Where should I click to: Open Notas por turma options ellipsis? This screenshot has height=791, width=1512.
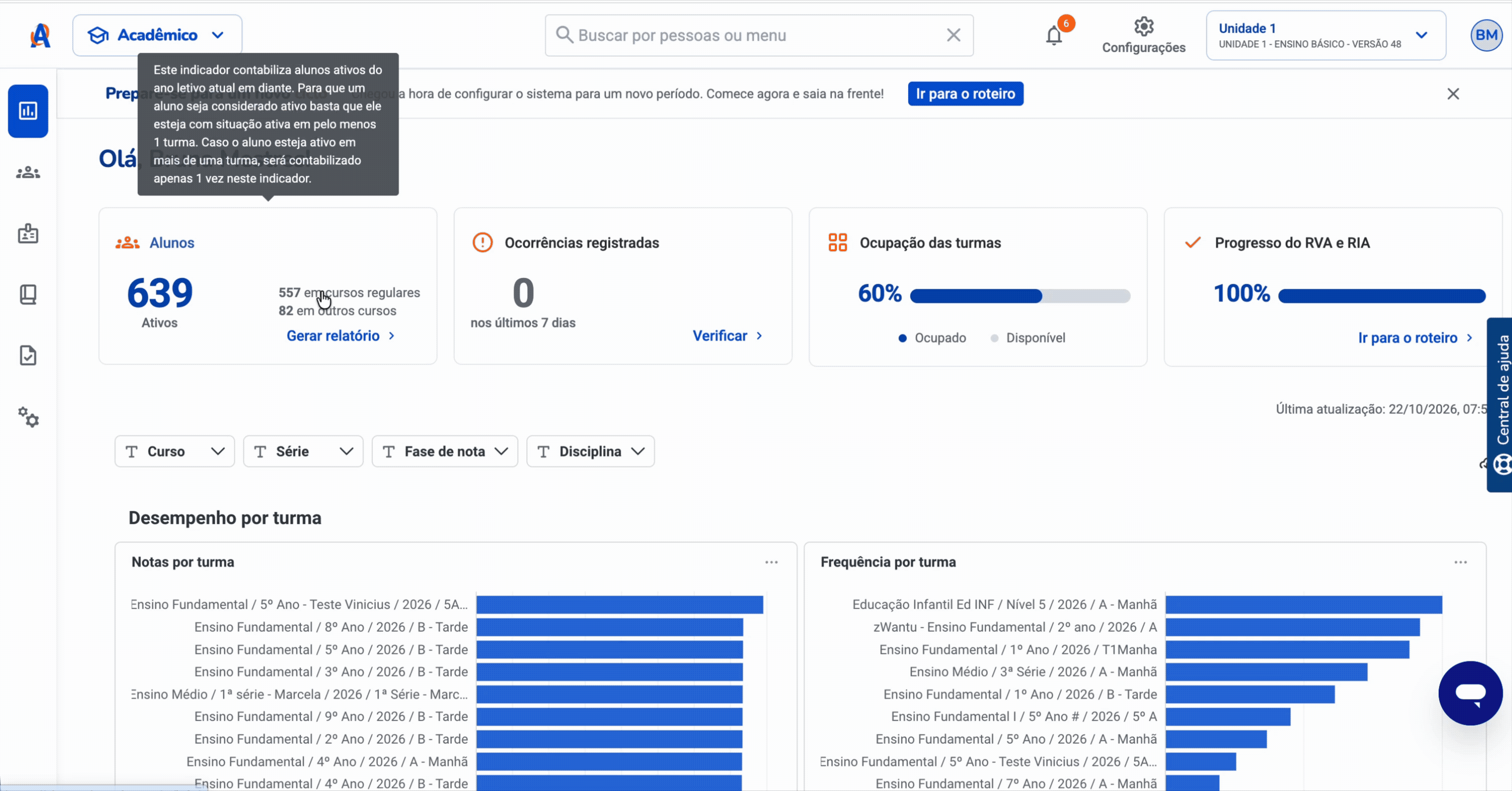point(771,562)
